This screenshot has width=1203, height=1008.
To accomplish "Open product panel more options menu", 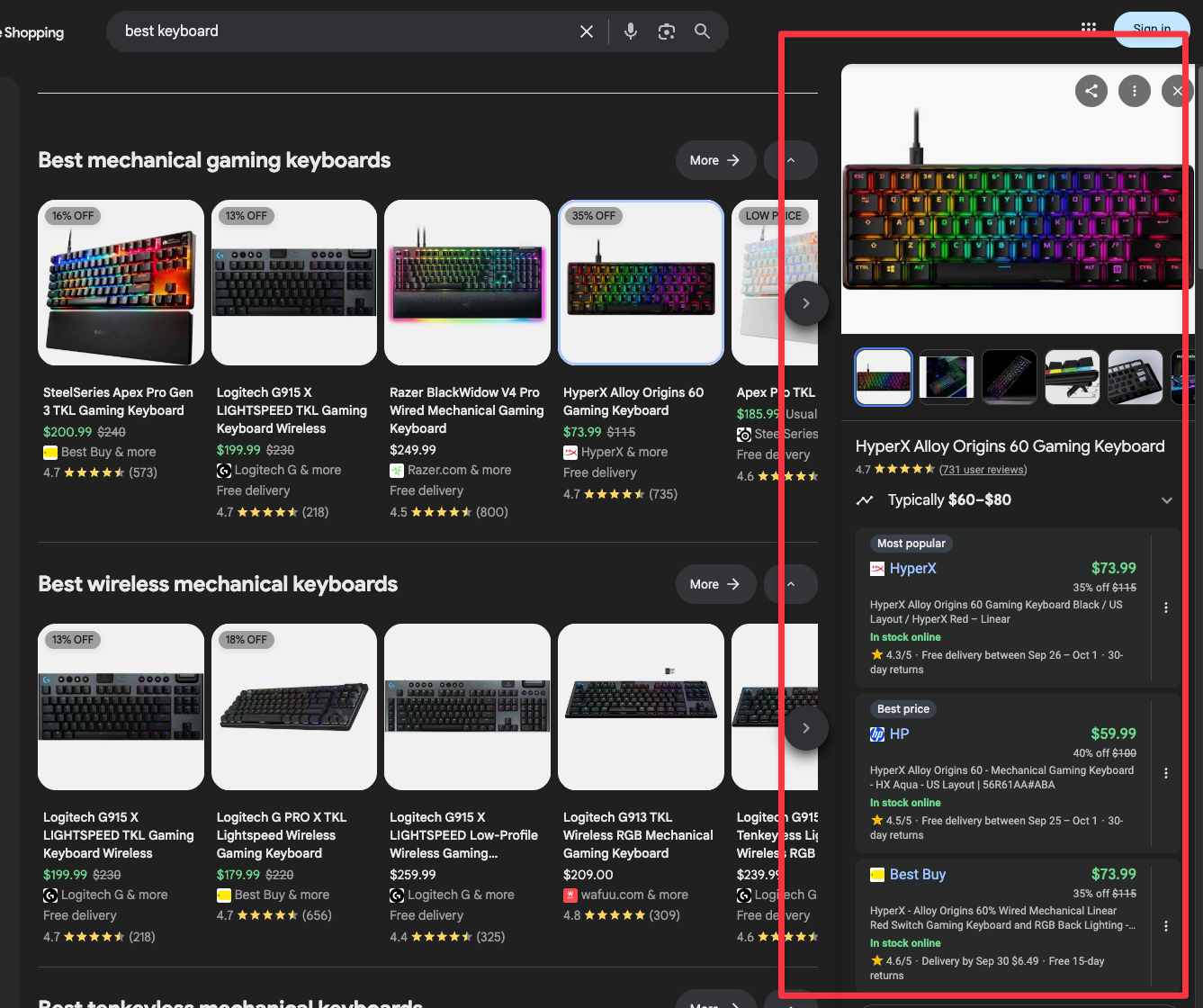I will [1135, 90].
